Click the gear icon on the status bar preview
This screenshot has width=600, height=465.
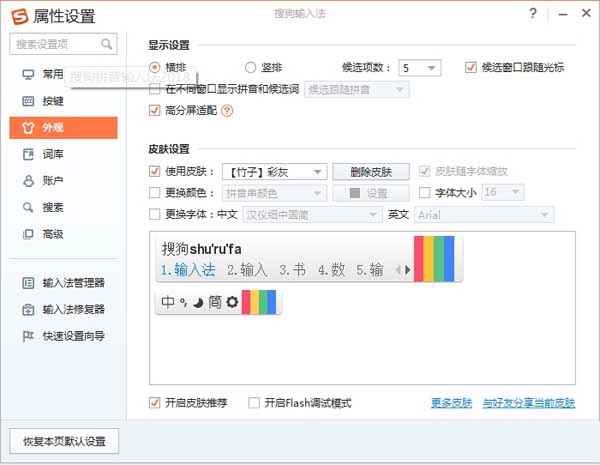pyautogui.click(x=232, y=302)
